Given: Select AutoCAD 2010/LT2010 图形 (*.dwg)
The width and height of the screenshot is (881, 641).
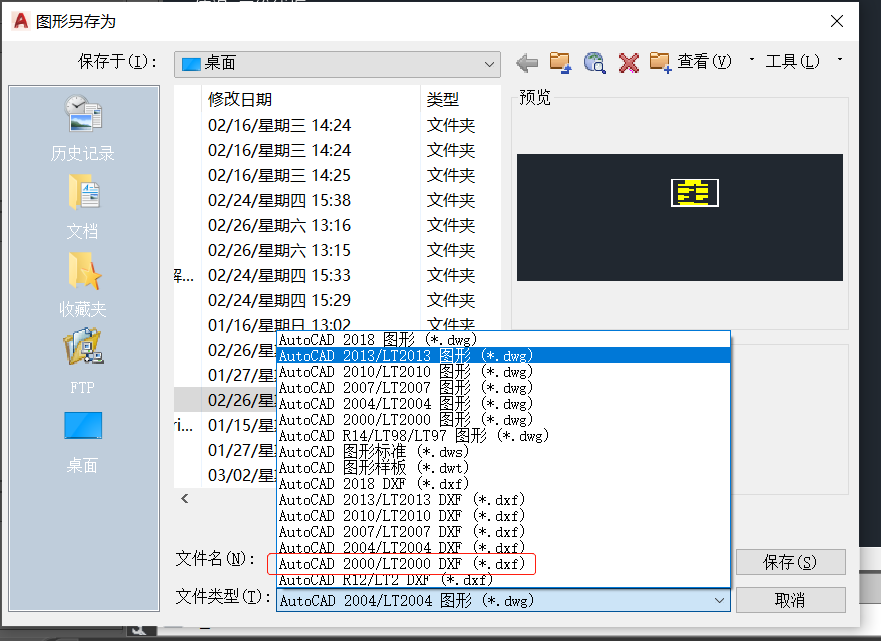Looking at the screenshot, I should 503,371.
